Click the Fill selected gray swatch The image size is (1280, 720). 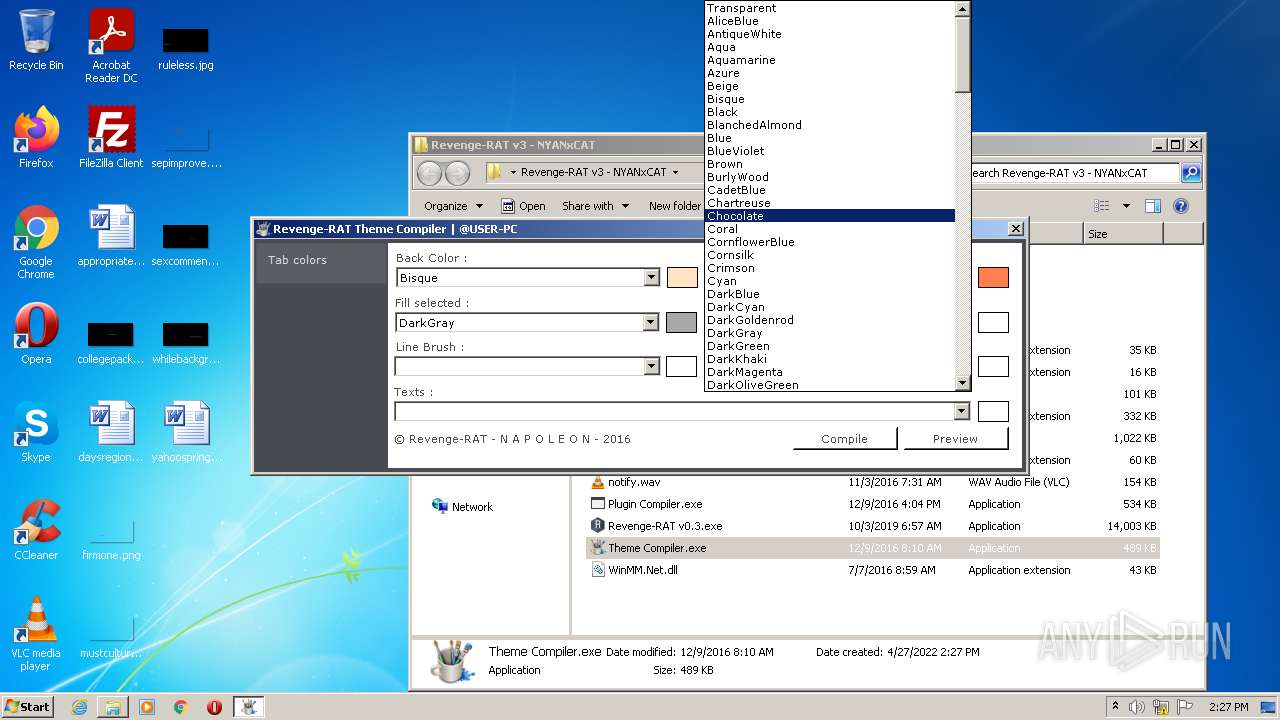[682, 323]
